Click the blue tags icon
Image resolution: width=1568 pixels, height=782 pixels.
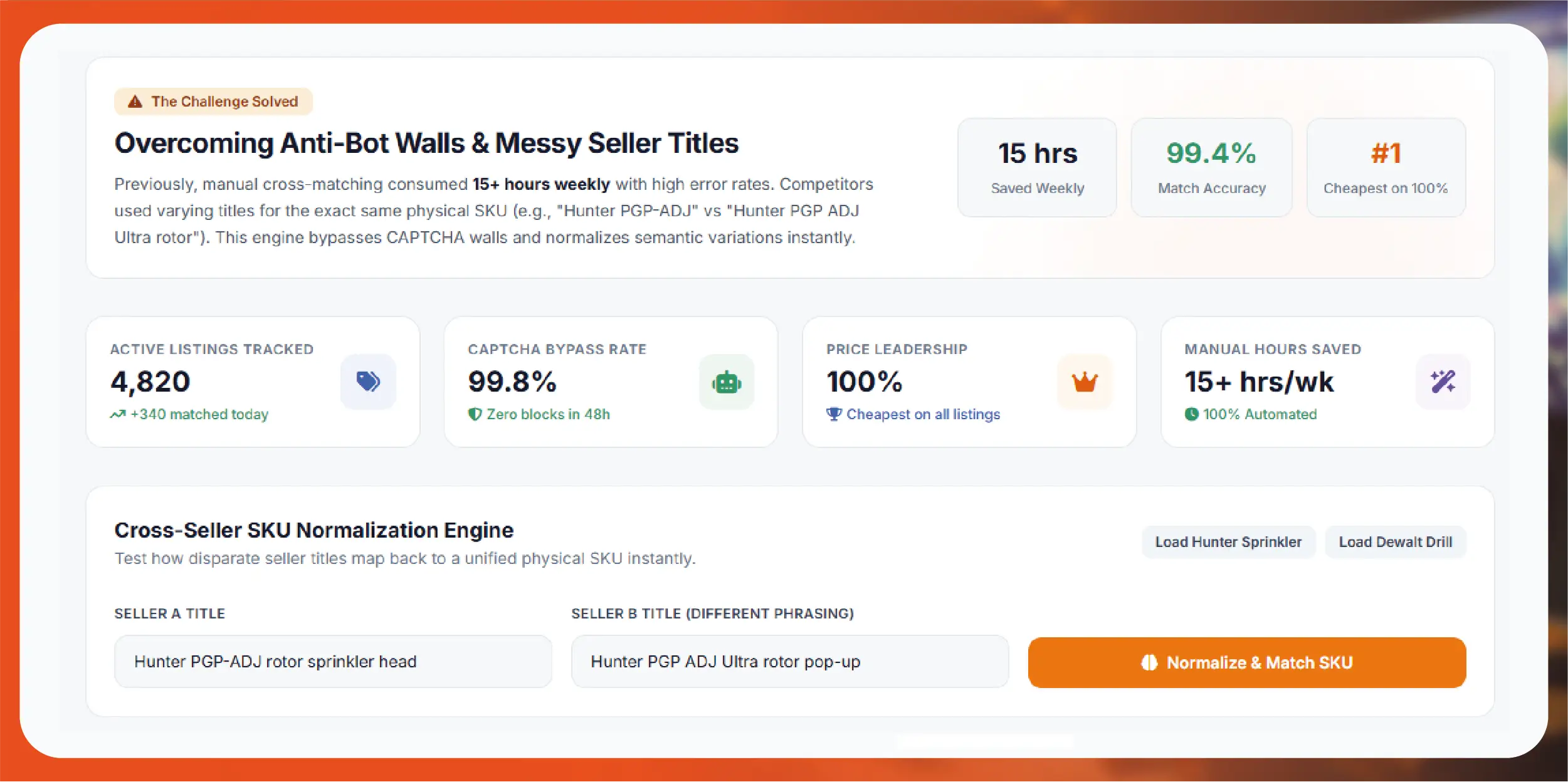click(368, 382)
